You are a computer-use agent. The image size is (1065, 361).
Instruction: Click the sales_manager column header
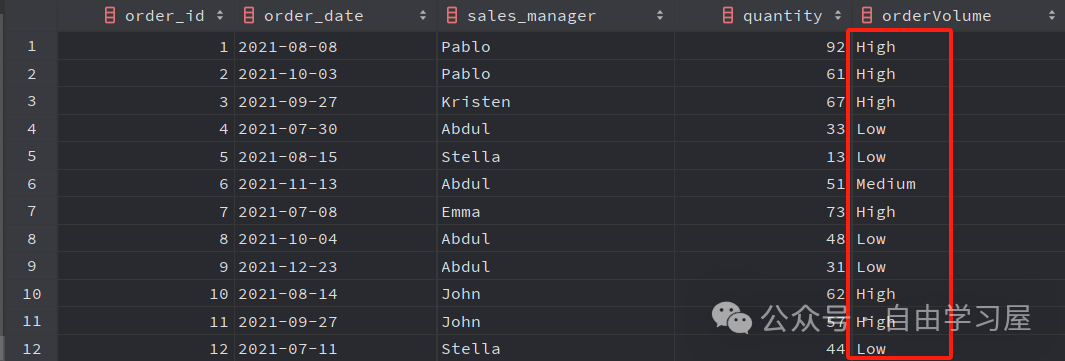(556, 16)
